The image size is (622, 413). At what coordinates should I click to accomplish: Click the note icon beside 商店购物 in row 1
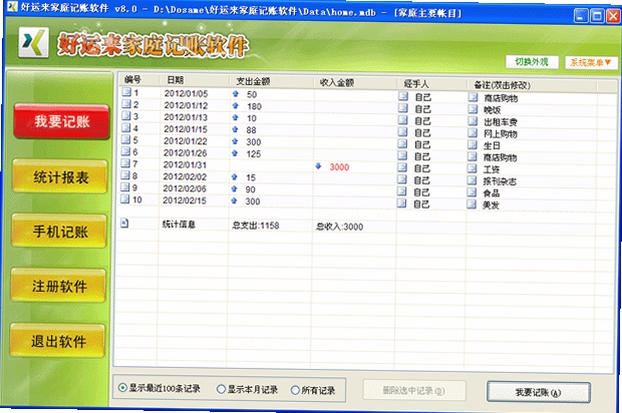pos(473,97)
